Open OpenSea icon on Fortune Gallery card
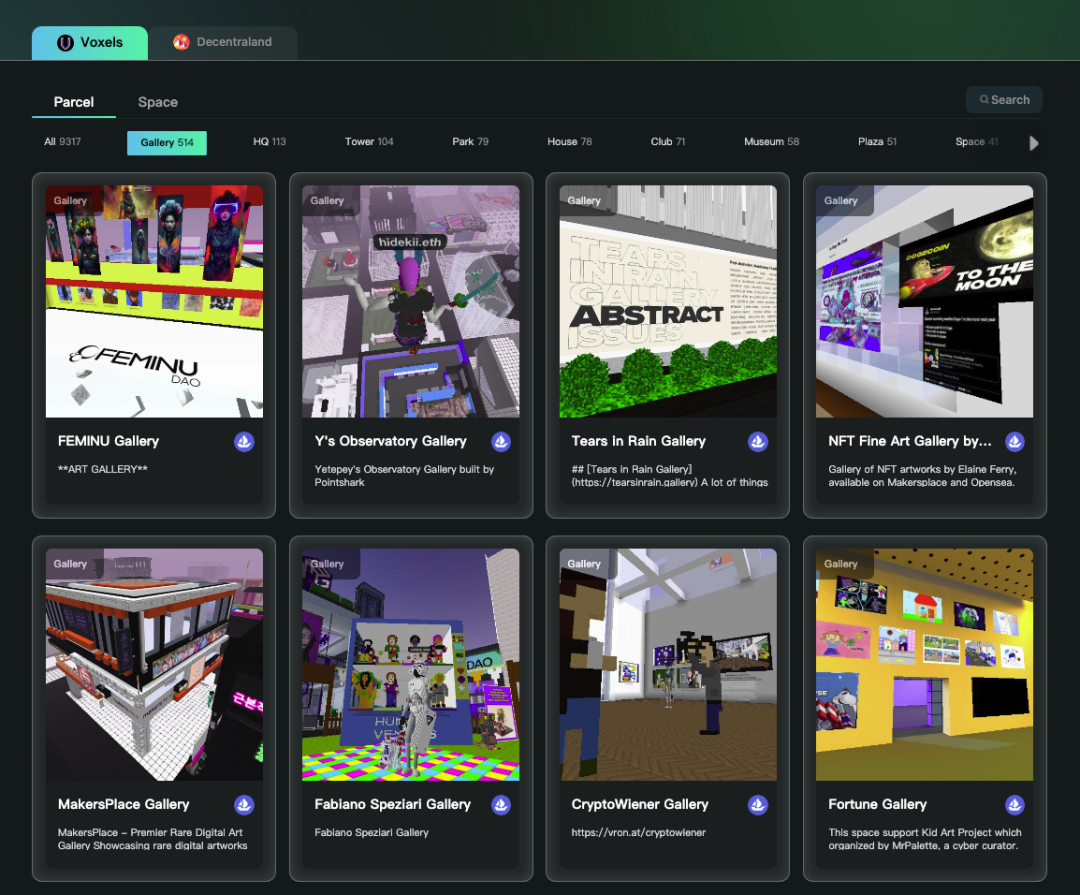 coord(1015,805)
